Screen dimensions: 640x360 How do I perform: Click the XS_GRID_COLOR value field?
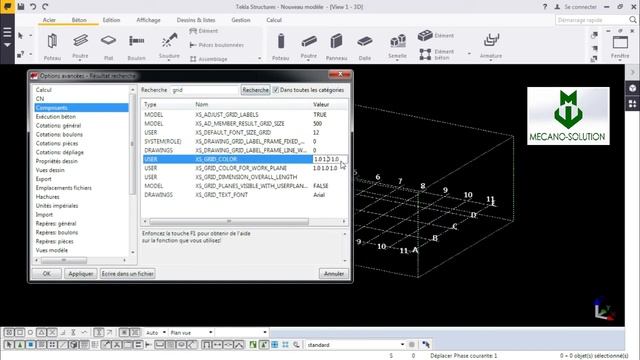pyautogui.click(x=330, y=159)
